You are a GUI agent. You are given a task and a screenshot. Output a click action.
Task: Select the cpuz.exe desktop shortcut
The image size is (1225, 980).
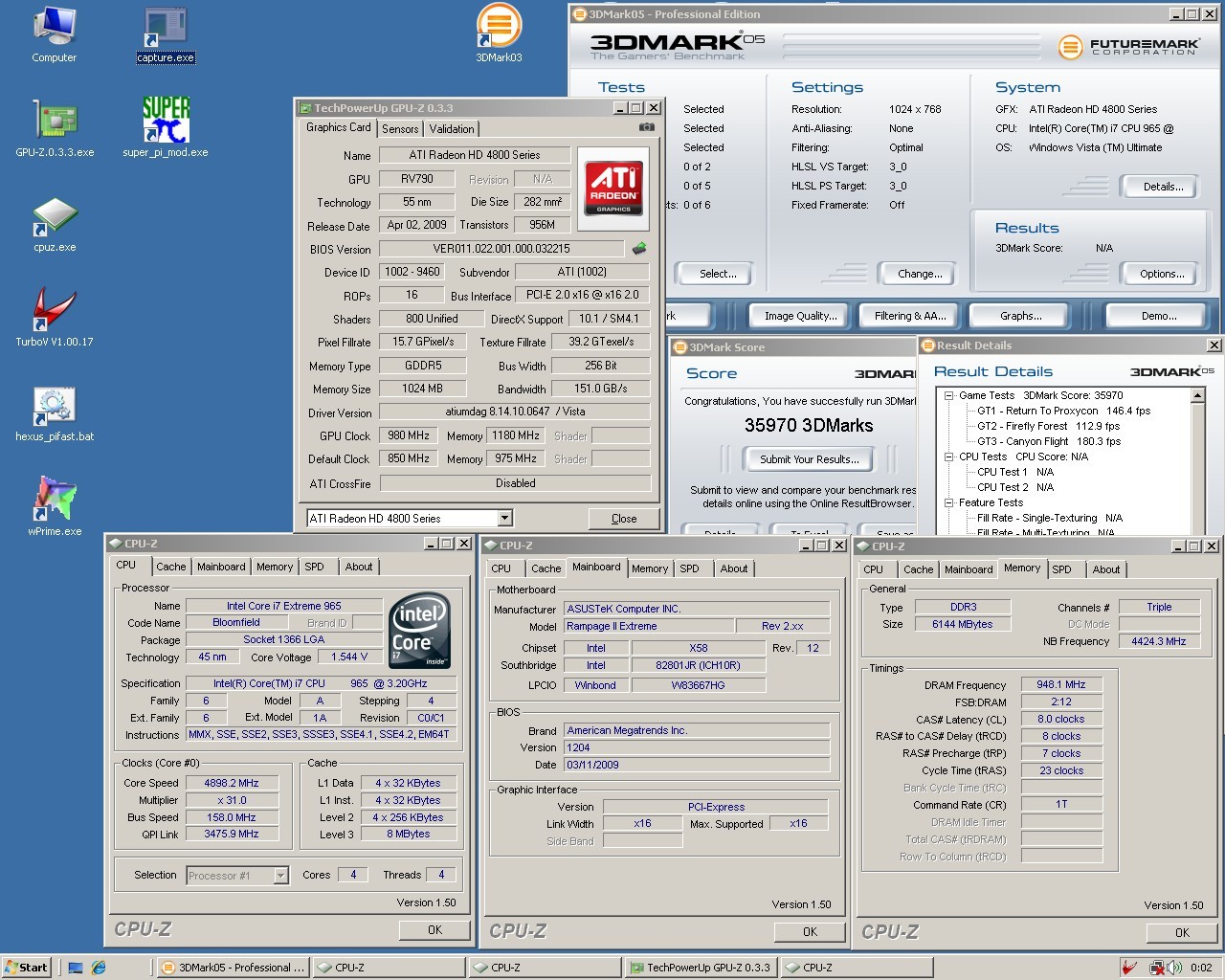[x=55, y=225]
